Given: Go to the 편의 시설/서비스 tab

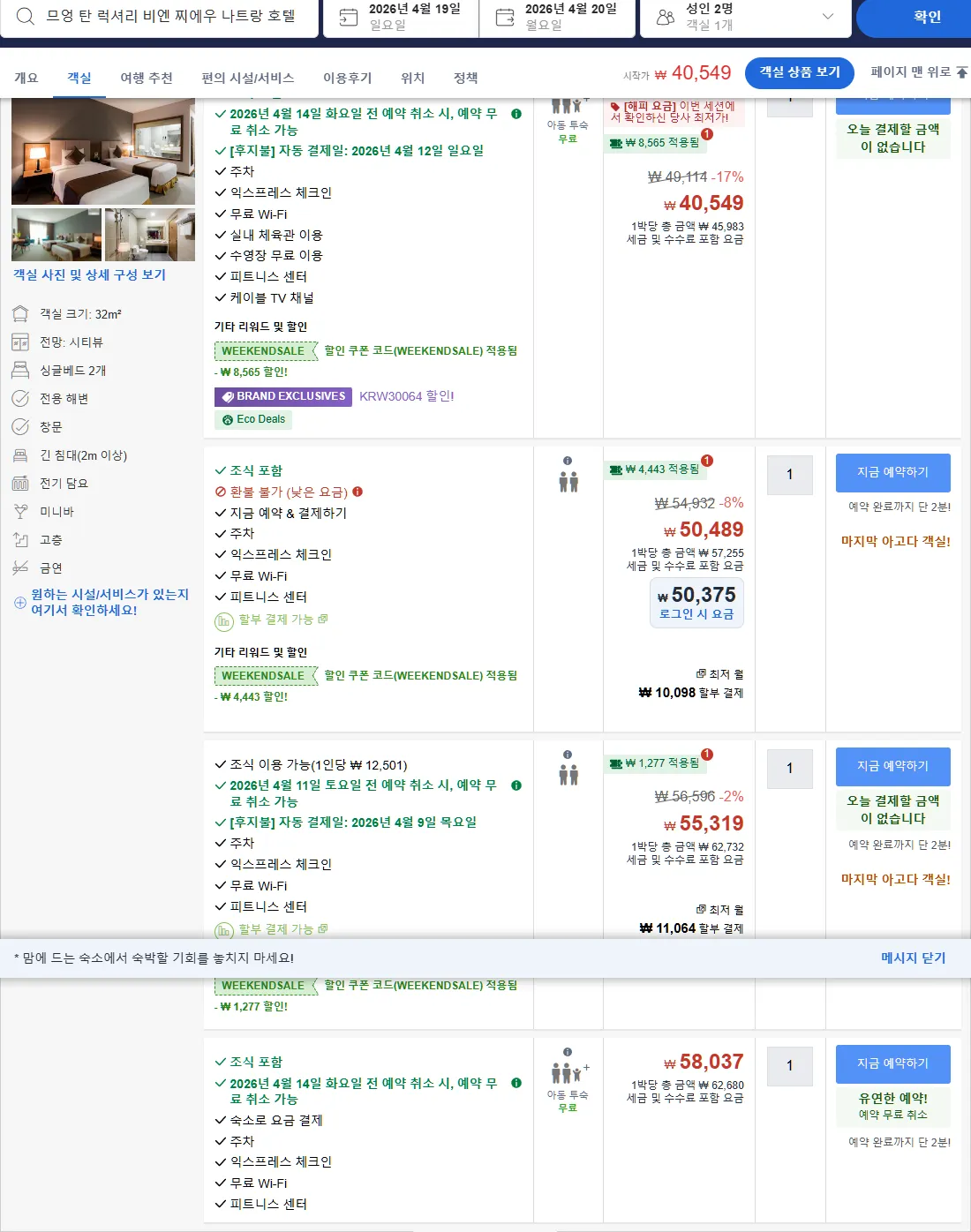Looking at the screenshot, I should (x=248, y=78).
